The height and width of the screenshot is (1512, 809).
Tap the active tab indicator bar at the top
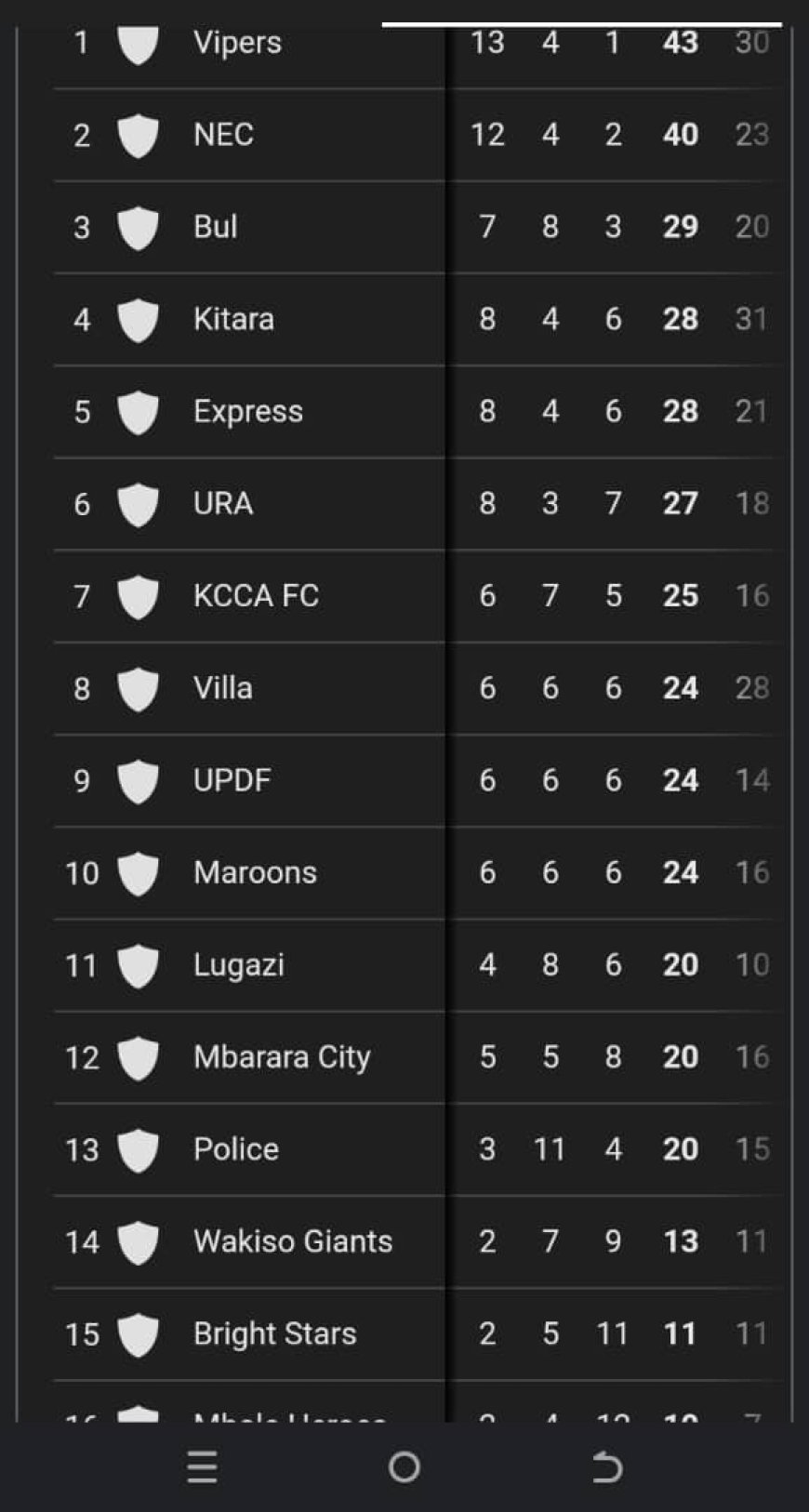pos(582,24)
